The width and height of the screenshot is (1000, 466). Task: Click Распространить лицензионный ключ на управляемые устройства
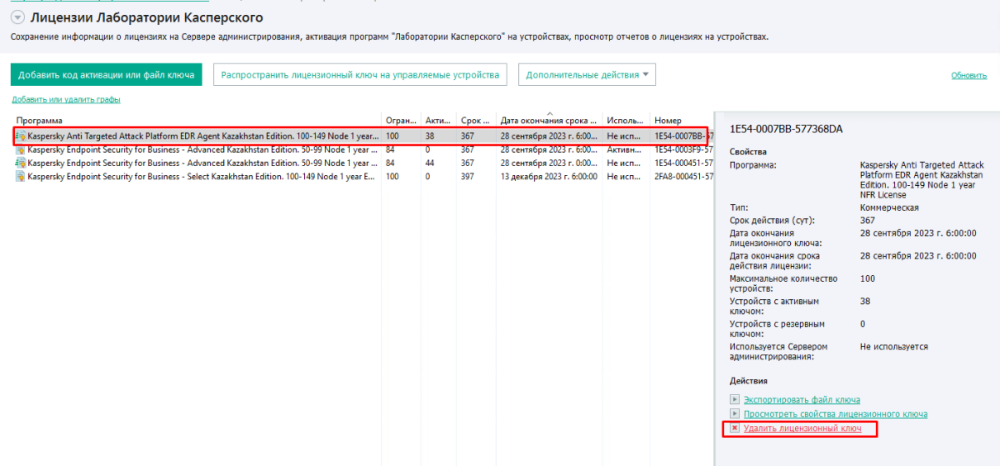(x=360, y=75)
